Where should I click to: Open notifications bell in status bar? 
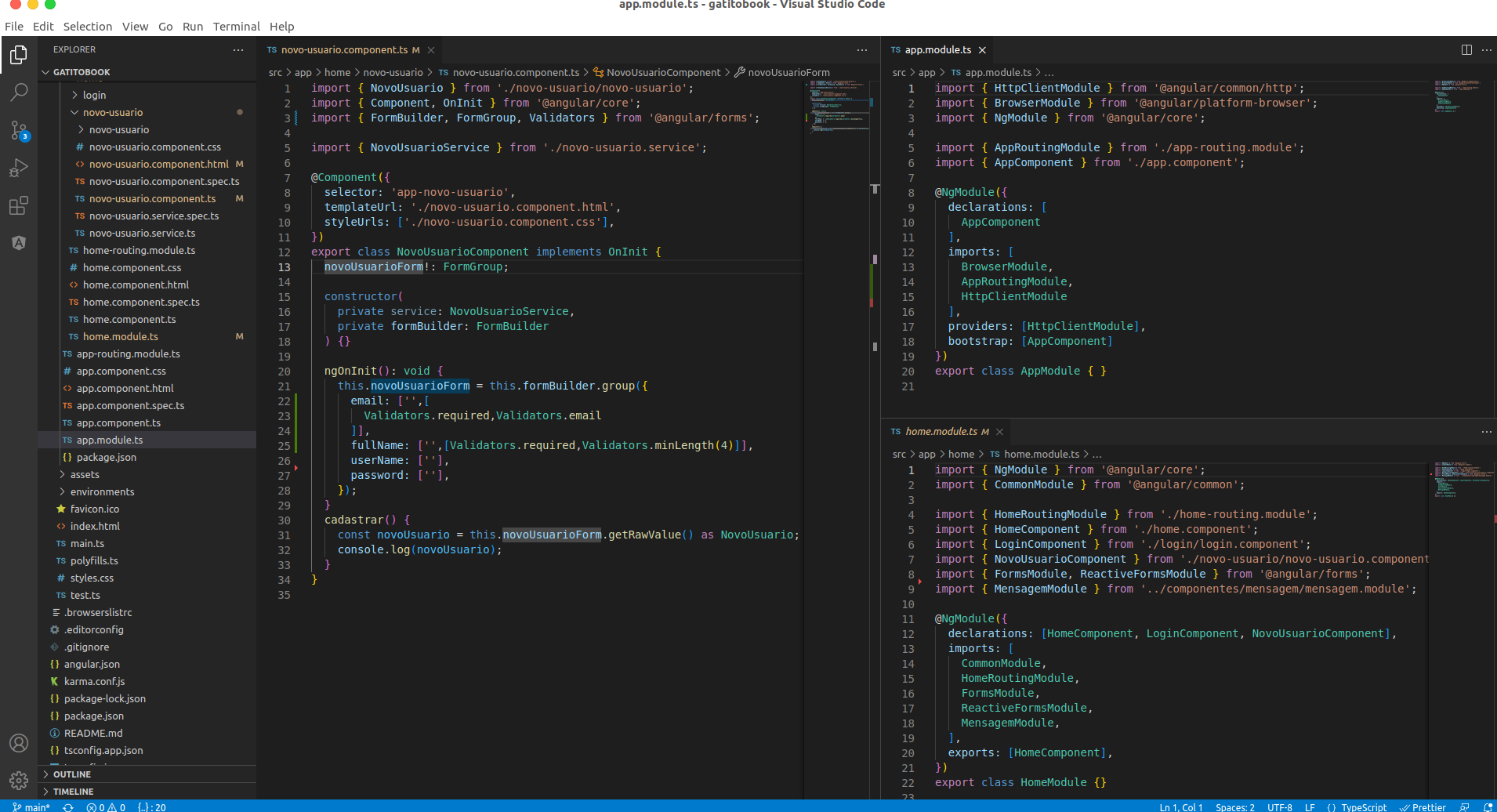(x=1487, y=807)
